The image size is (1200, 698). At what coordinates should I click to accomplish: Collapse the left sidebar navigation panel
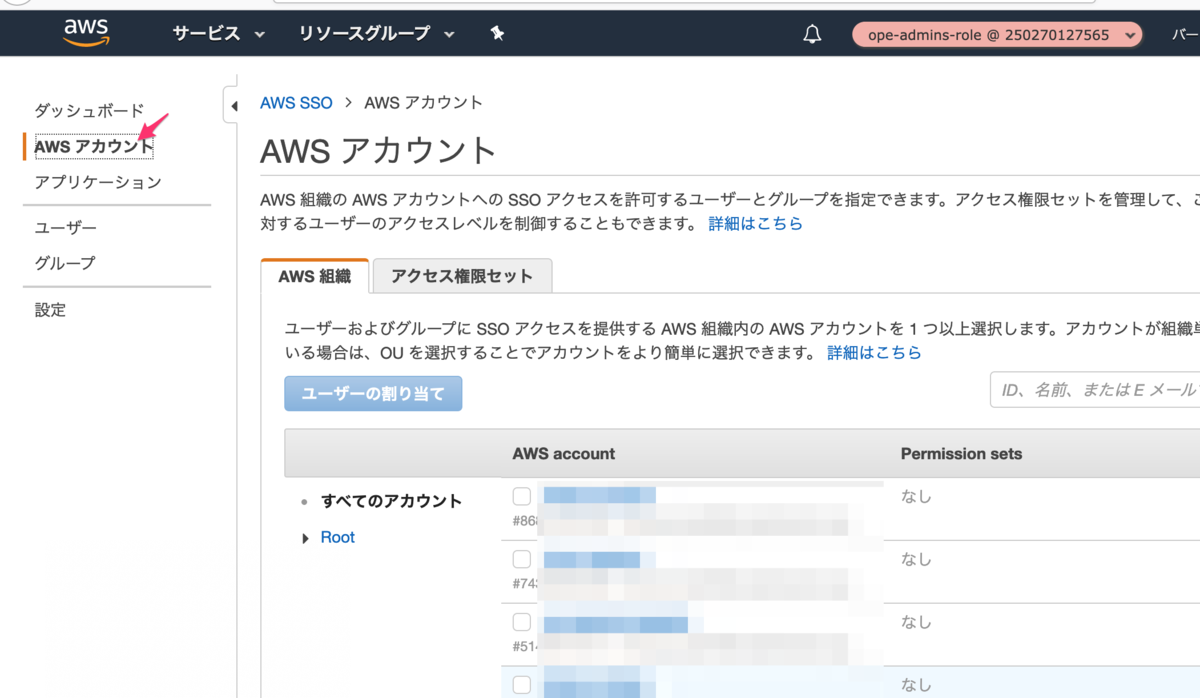tap(232, 106)
